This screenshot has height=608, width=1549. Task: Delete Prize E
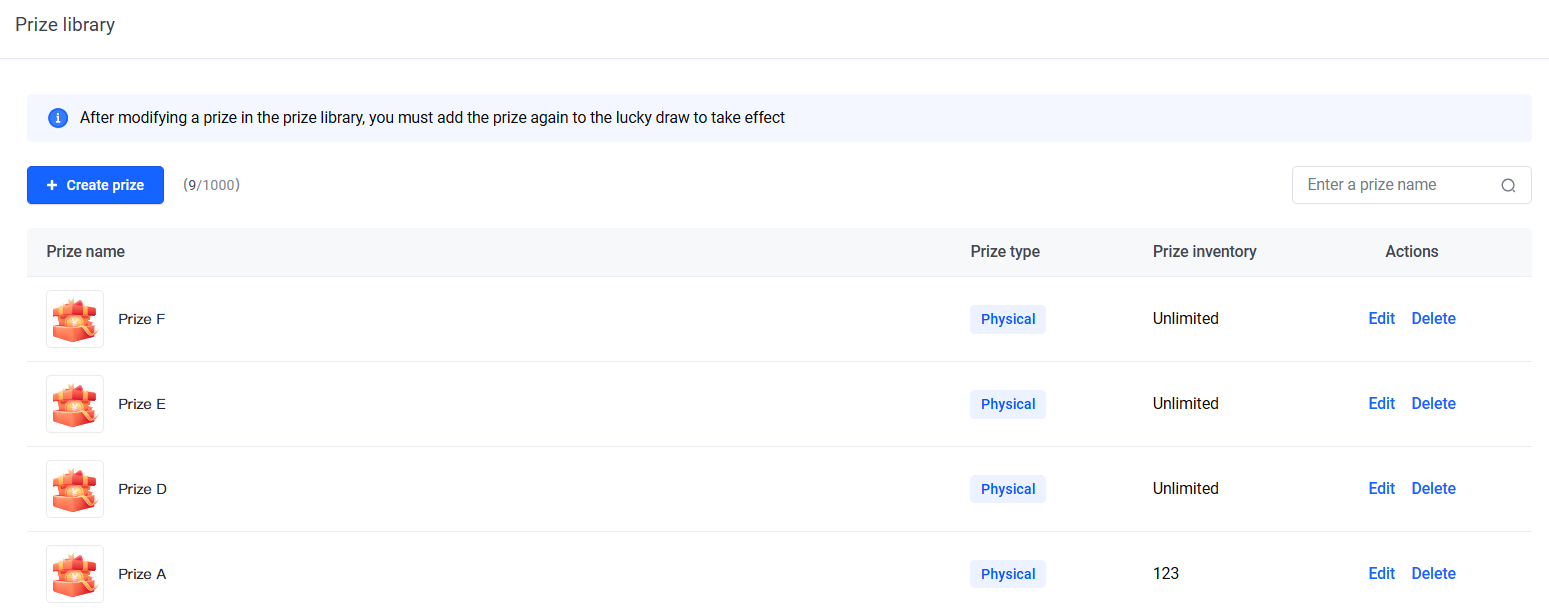(x=1433, y=404)
